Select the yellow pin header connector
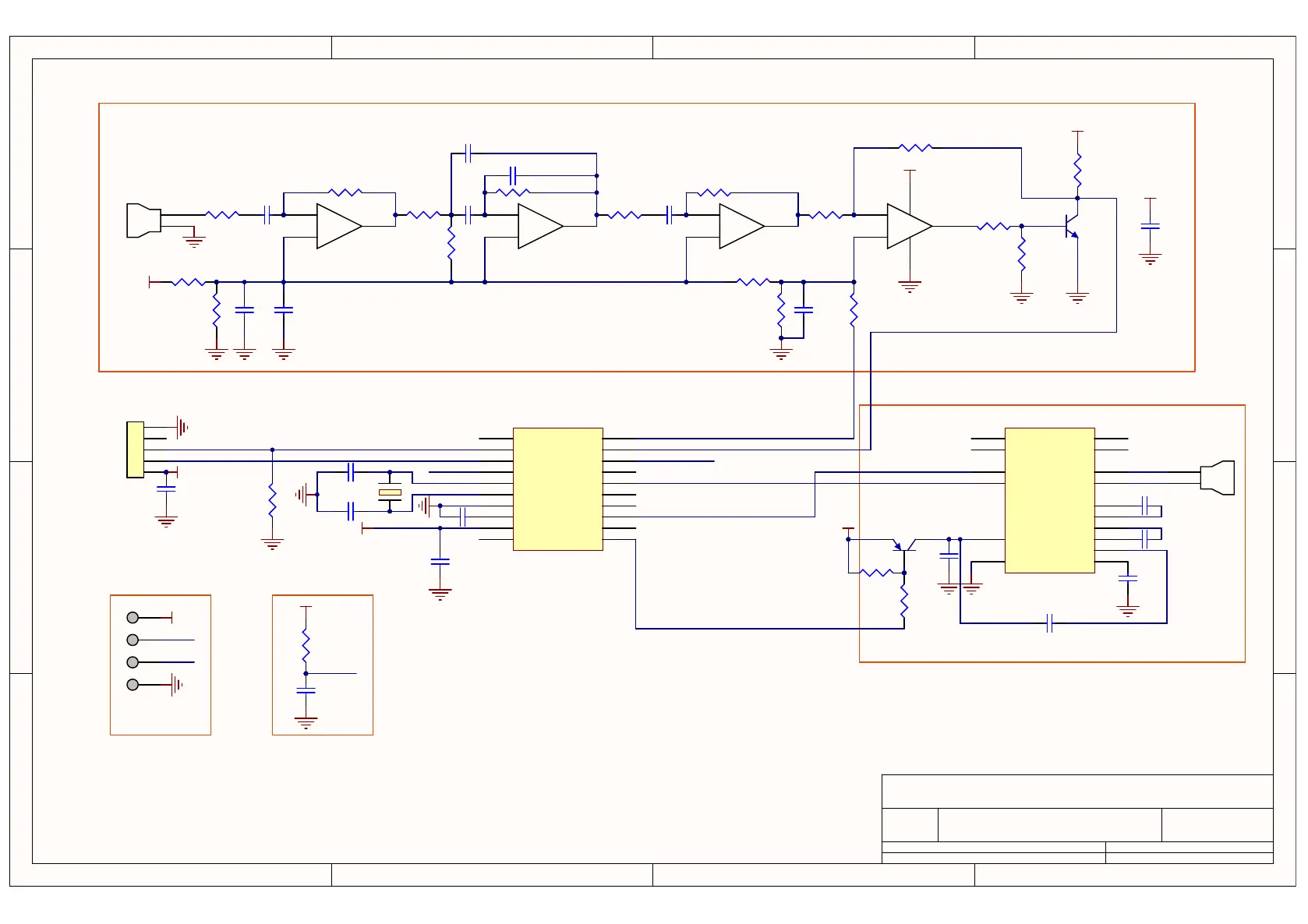 [x=135, y=450]
